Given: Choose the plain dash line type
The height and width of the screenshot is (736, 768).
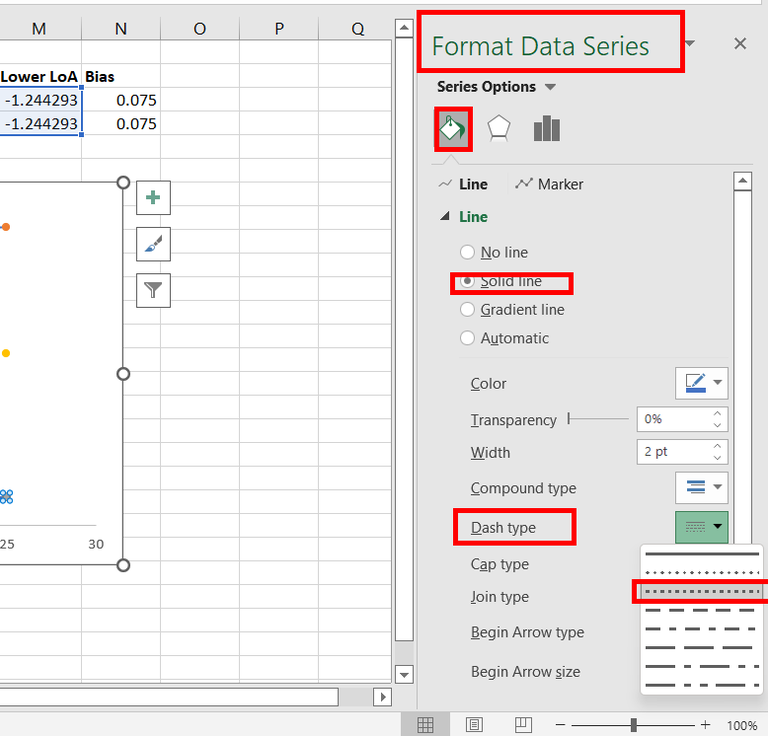Looking at the screenshot, I should (x=702, y=610).
